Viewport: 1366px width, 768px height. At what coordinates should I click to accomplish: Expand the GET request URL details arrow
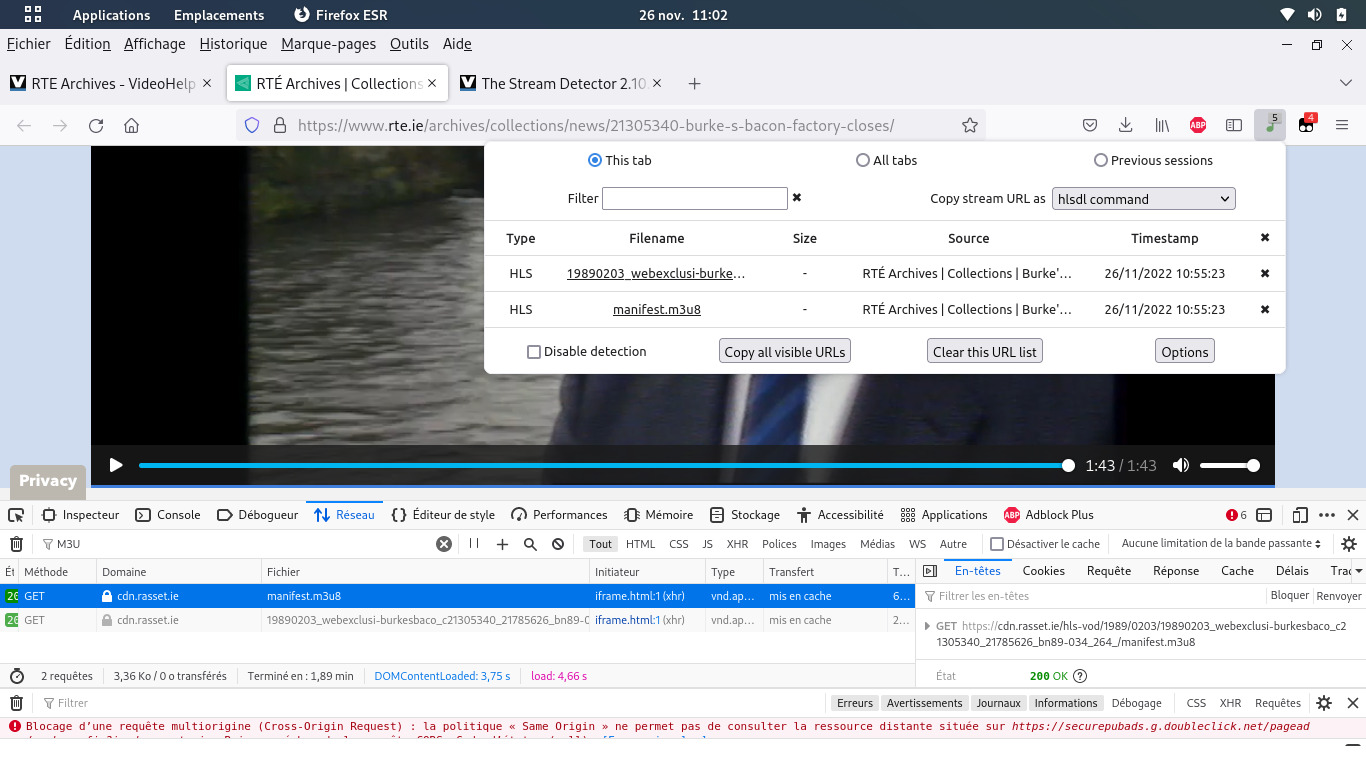coord(926,626)
